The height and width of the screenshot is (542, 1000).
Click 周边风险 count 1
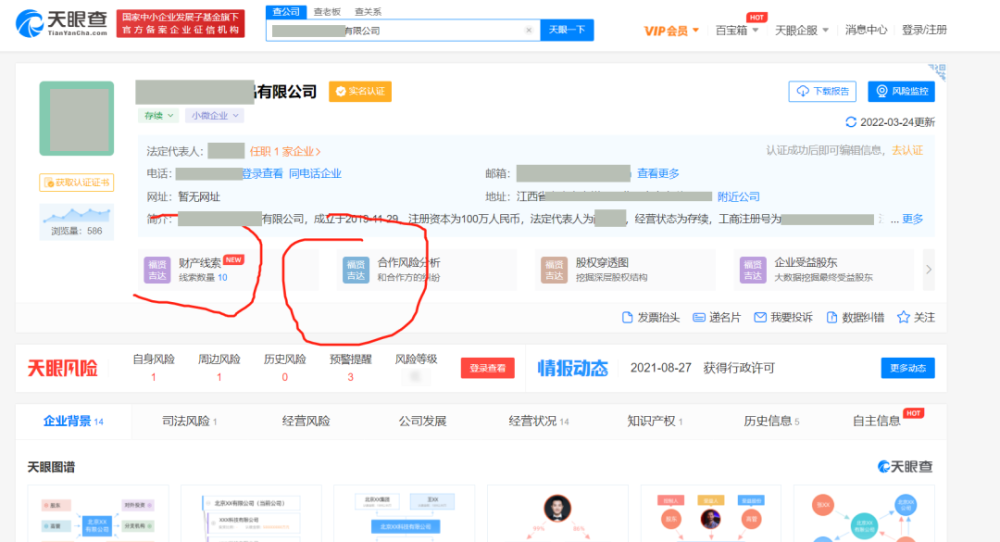tap(219, 377)
